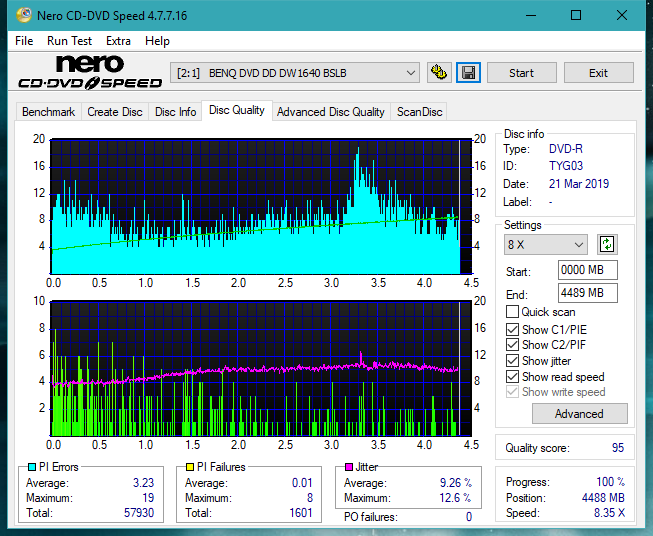Open the Run Test menu
The height and width of the screenshot is (536, 653).
pos(69,41)
